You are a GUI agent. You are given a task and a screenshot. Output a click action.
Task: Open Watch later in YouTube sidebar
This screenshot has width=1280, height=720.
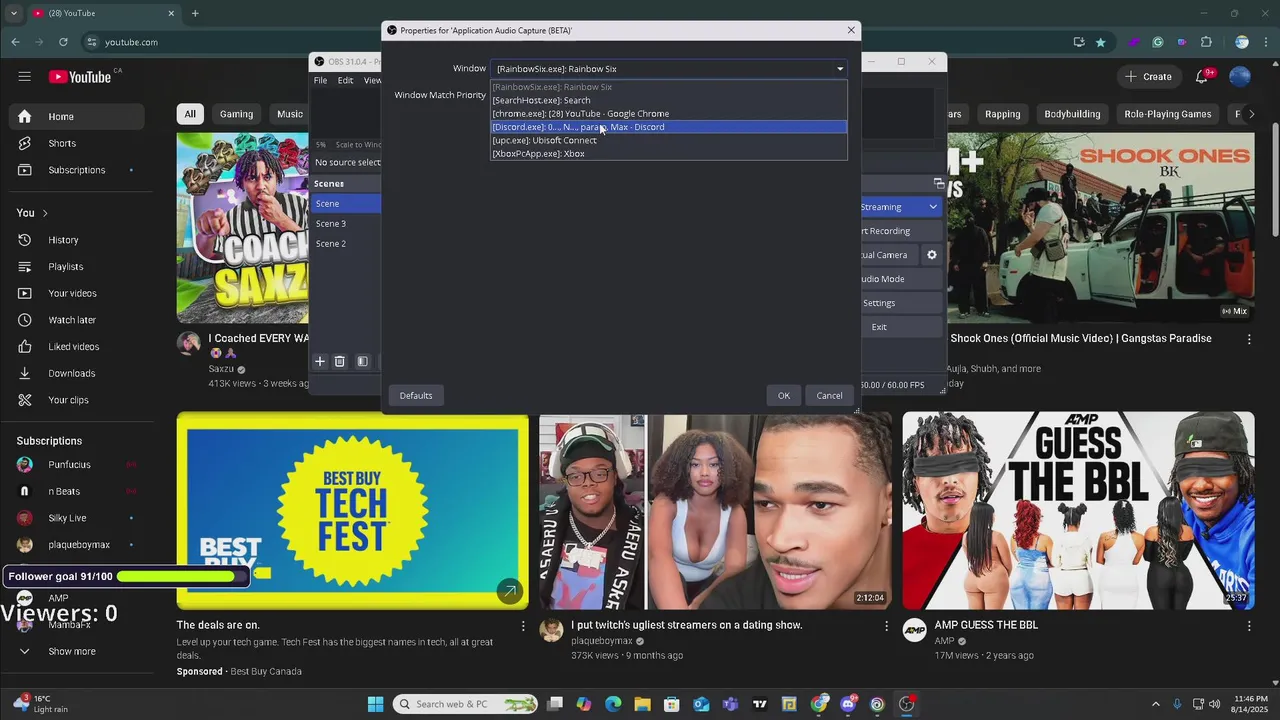tap(76, 320)
